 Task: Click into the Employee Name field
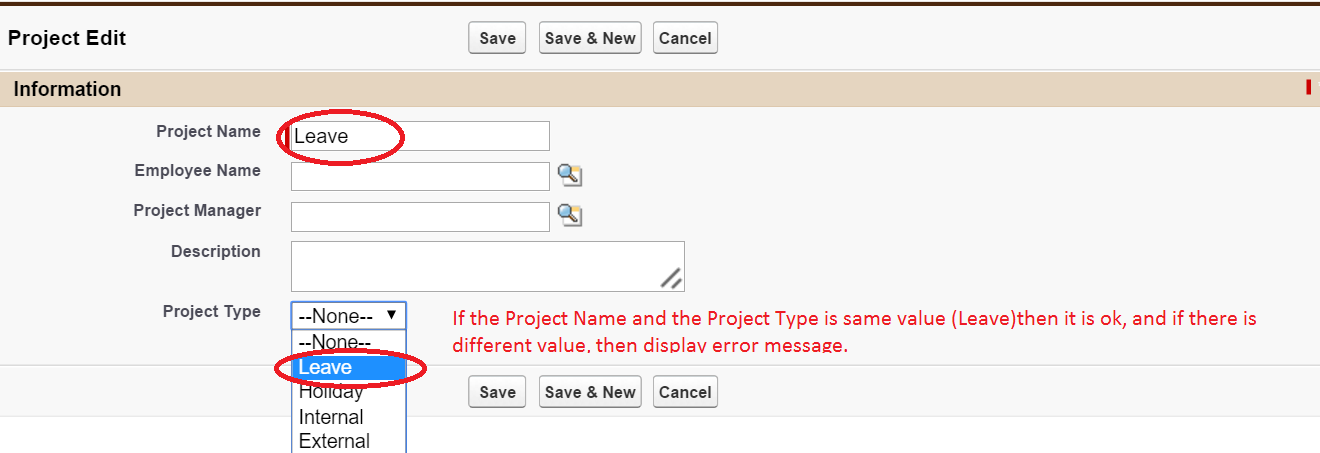pos(420,176)
